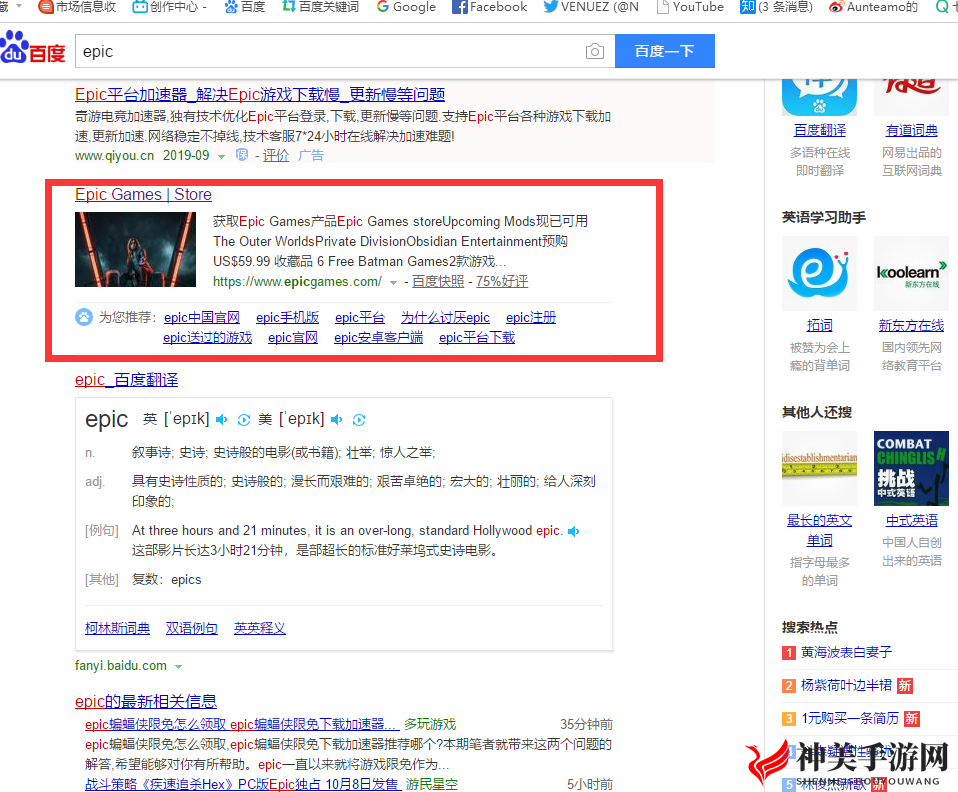Expand the arrow next to fanyi.baidu.com
Viewport: 958px width, 792px height.
(x=178, y=667)
